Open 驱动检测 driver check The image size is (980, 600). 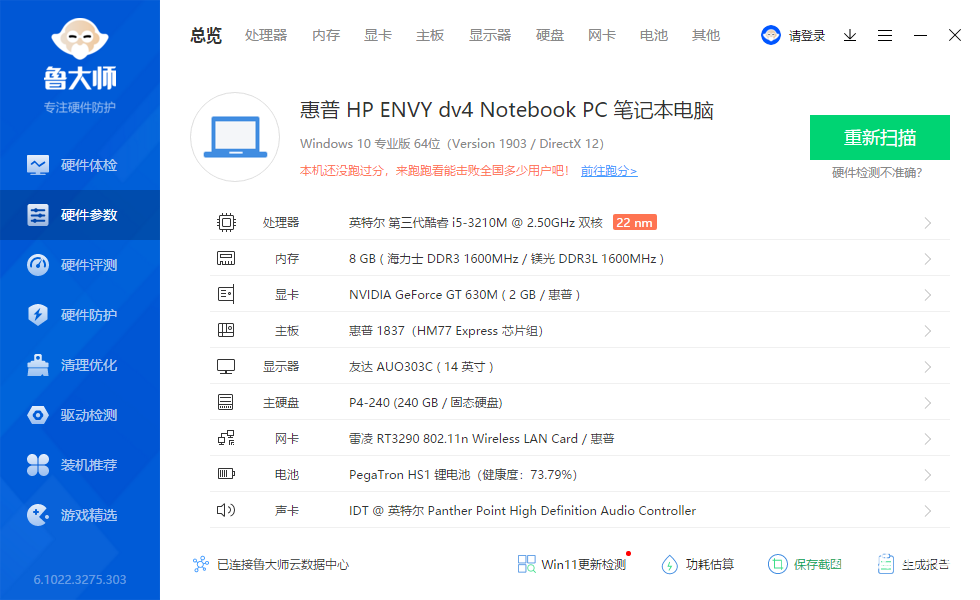tap(80, 415)
